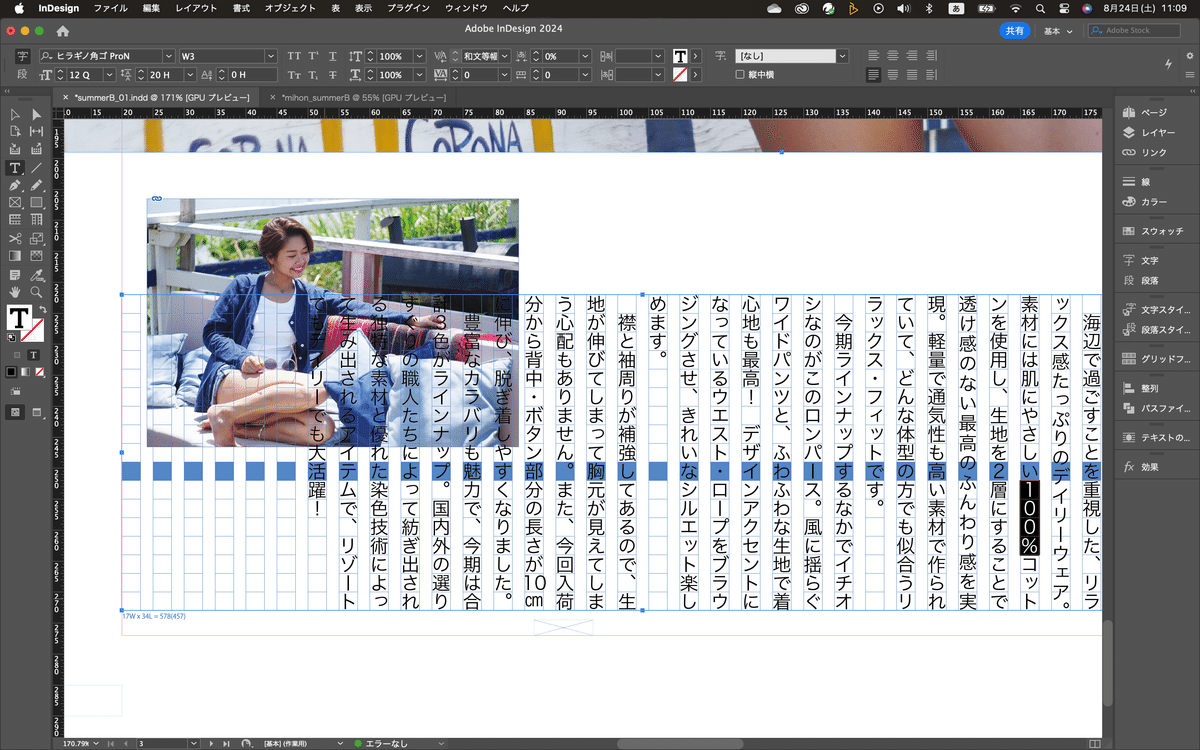This screenshot has height=750, width=1200.
Task: Select the Free Transform tool
Action: [x=36, y=238]
